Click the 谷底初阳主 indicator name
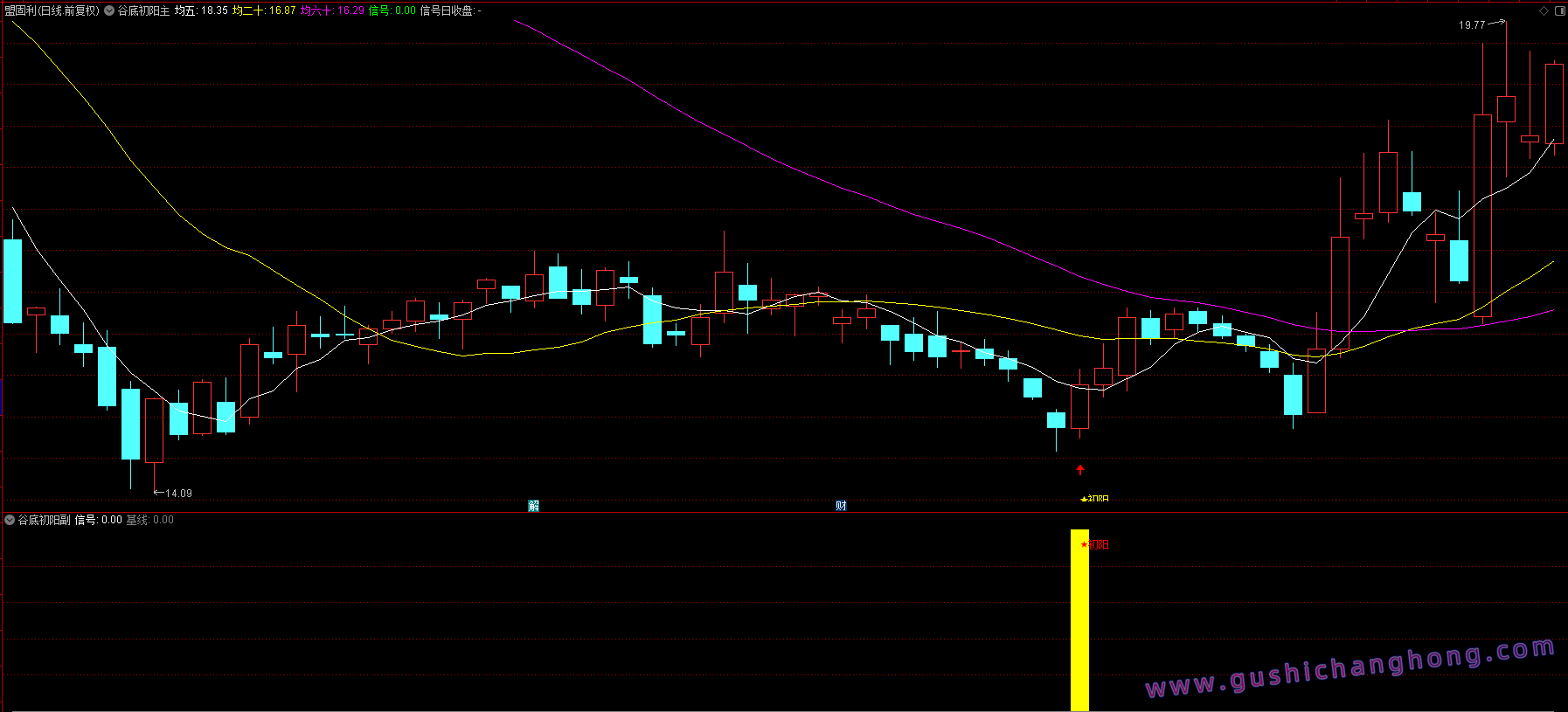The height and width of the screenshot is (712, 1568). 144,10
